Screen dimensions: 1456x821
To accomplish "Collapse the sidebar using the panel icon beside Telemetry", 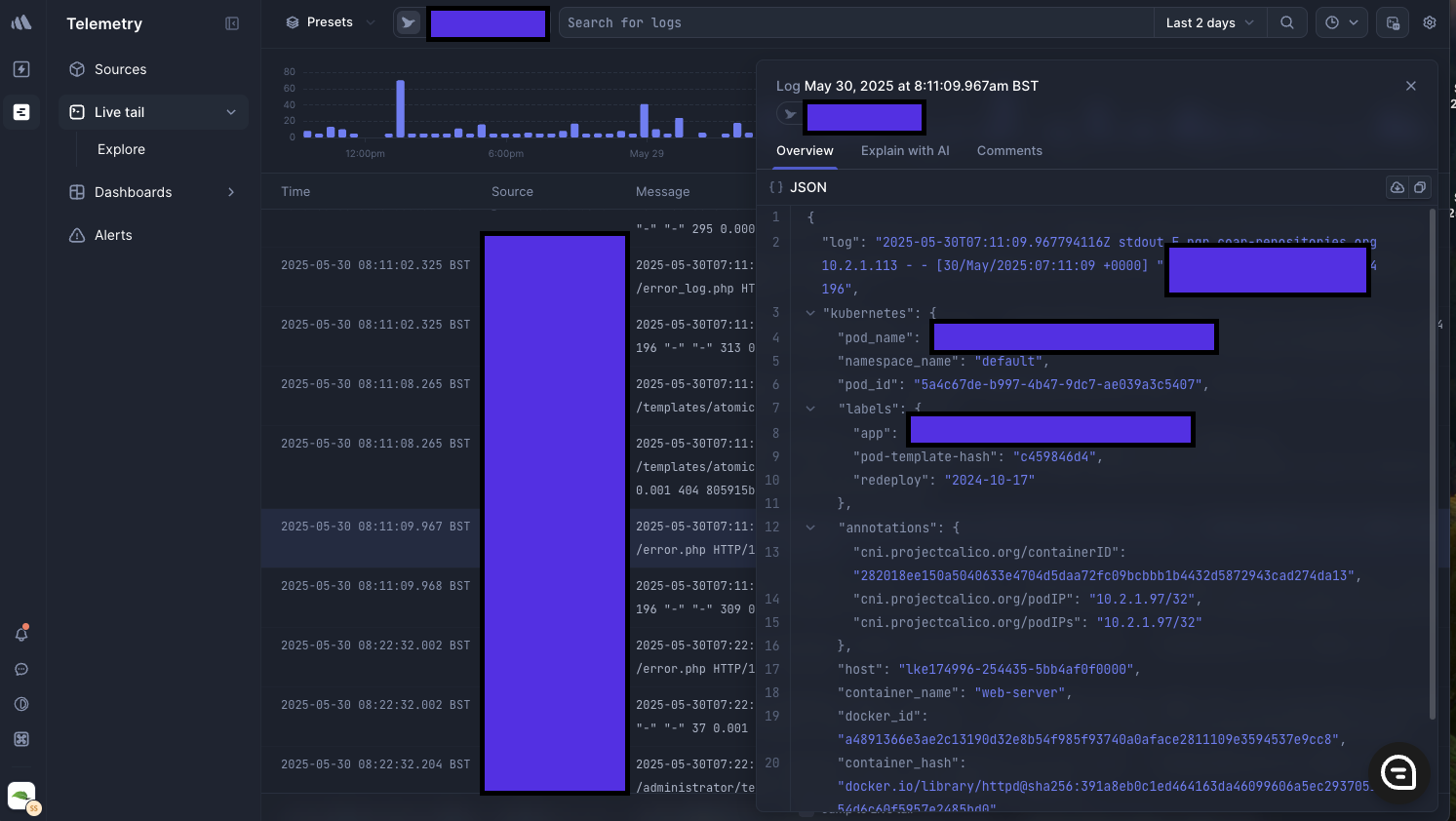I will (x=231, y=22).
